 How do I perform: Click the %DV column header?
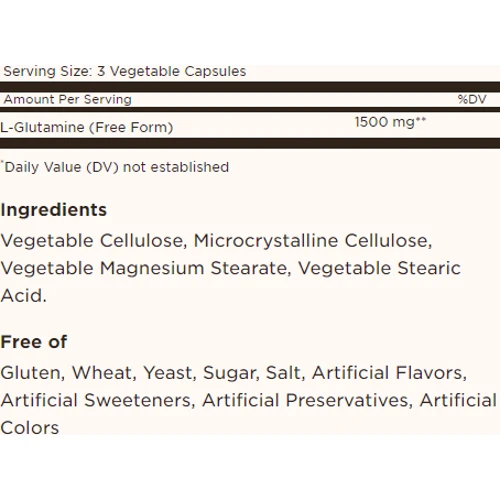click(x=472, y=99)
